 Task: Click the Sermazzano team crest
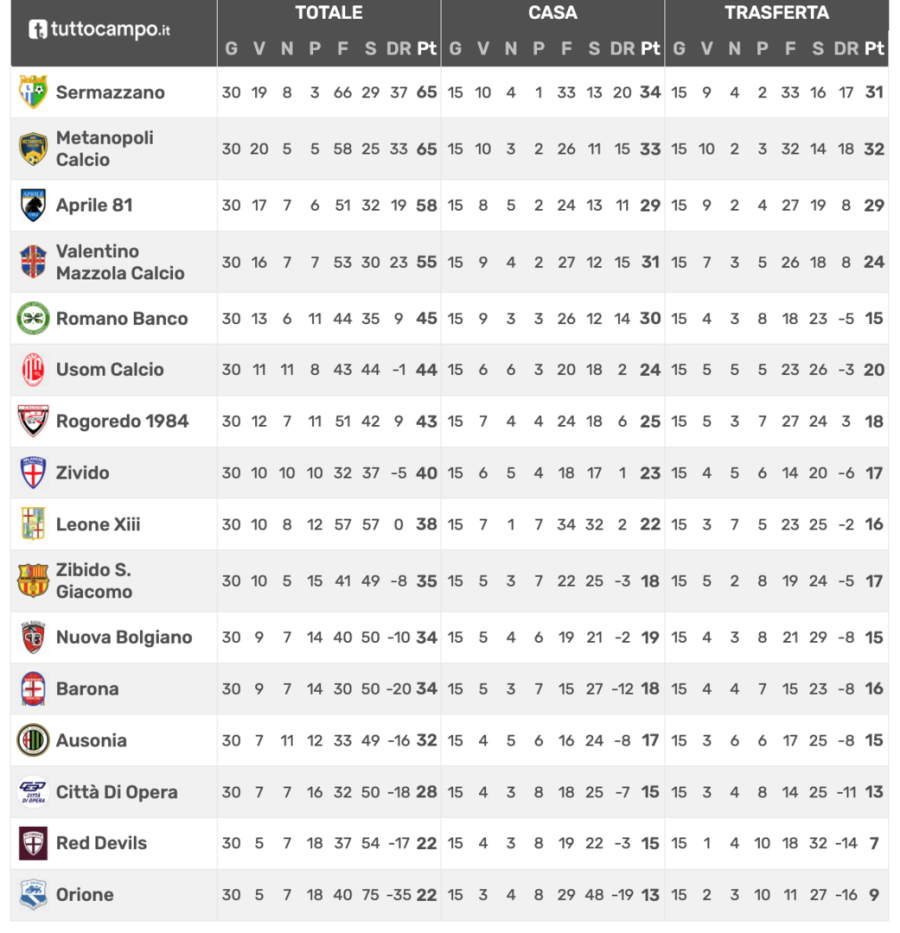click(x=33, y=92)
